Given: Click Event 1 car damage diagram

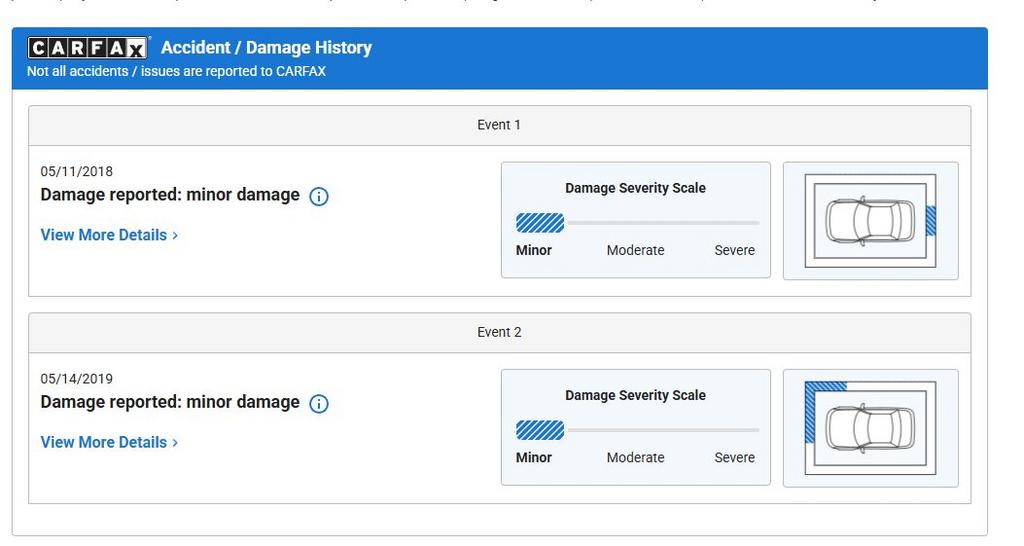Looking at the screenshot, I should pyautogui.click(x=871, y=221).
